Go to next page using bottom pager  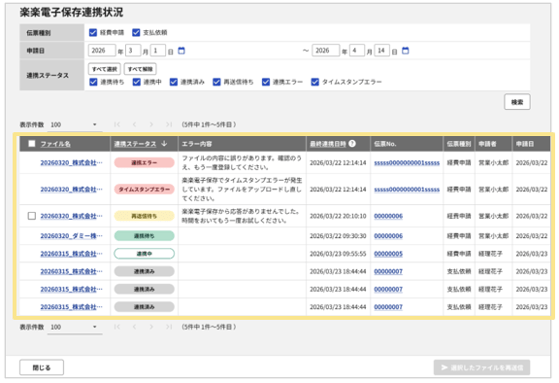(x=151, y=327)
